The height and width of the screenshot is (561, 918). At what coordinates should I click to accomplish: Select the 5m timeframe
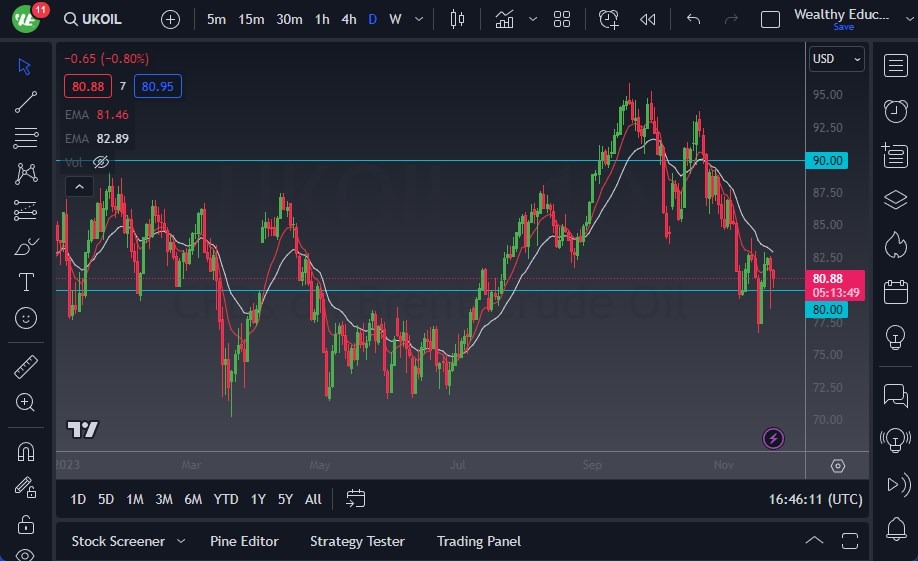pos(216,19)
